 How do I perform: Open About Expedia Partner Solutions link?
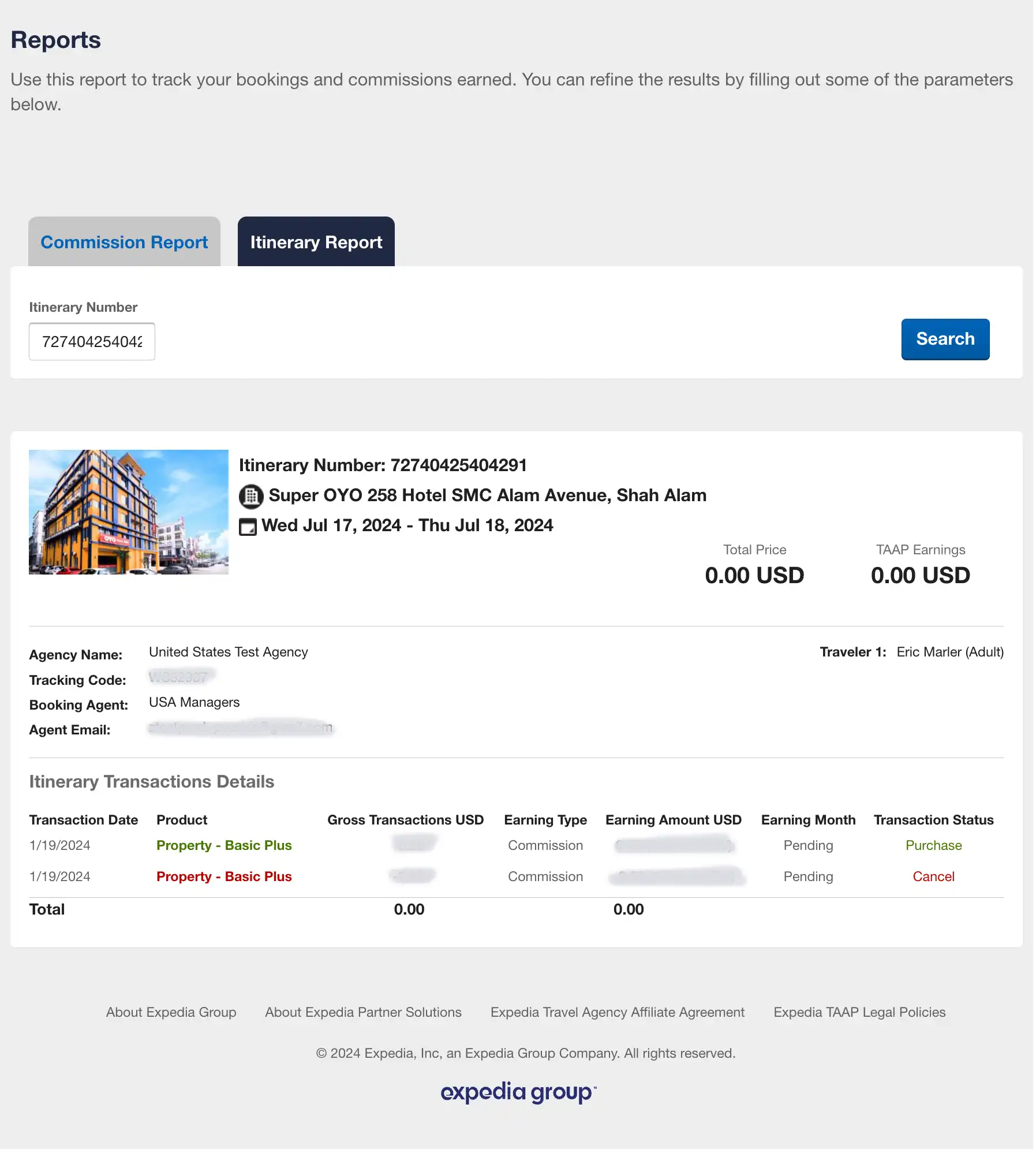[x=364, y=1012]
